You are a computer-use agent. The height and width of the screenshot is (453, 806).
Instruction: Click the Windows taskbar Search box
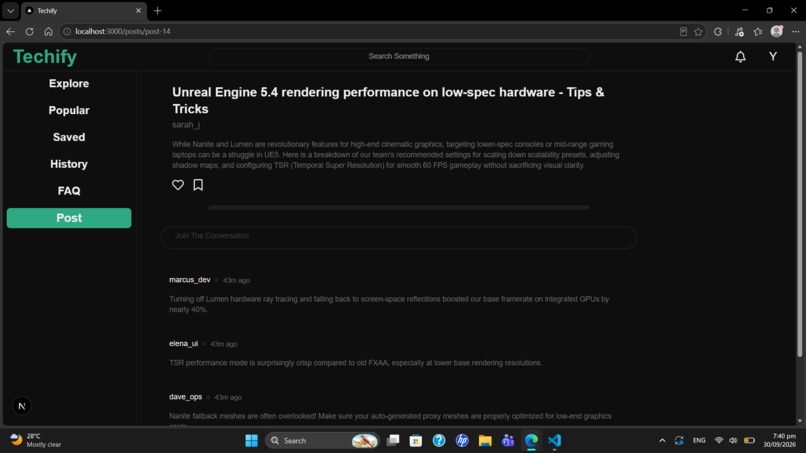[x=322, y=441]
